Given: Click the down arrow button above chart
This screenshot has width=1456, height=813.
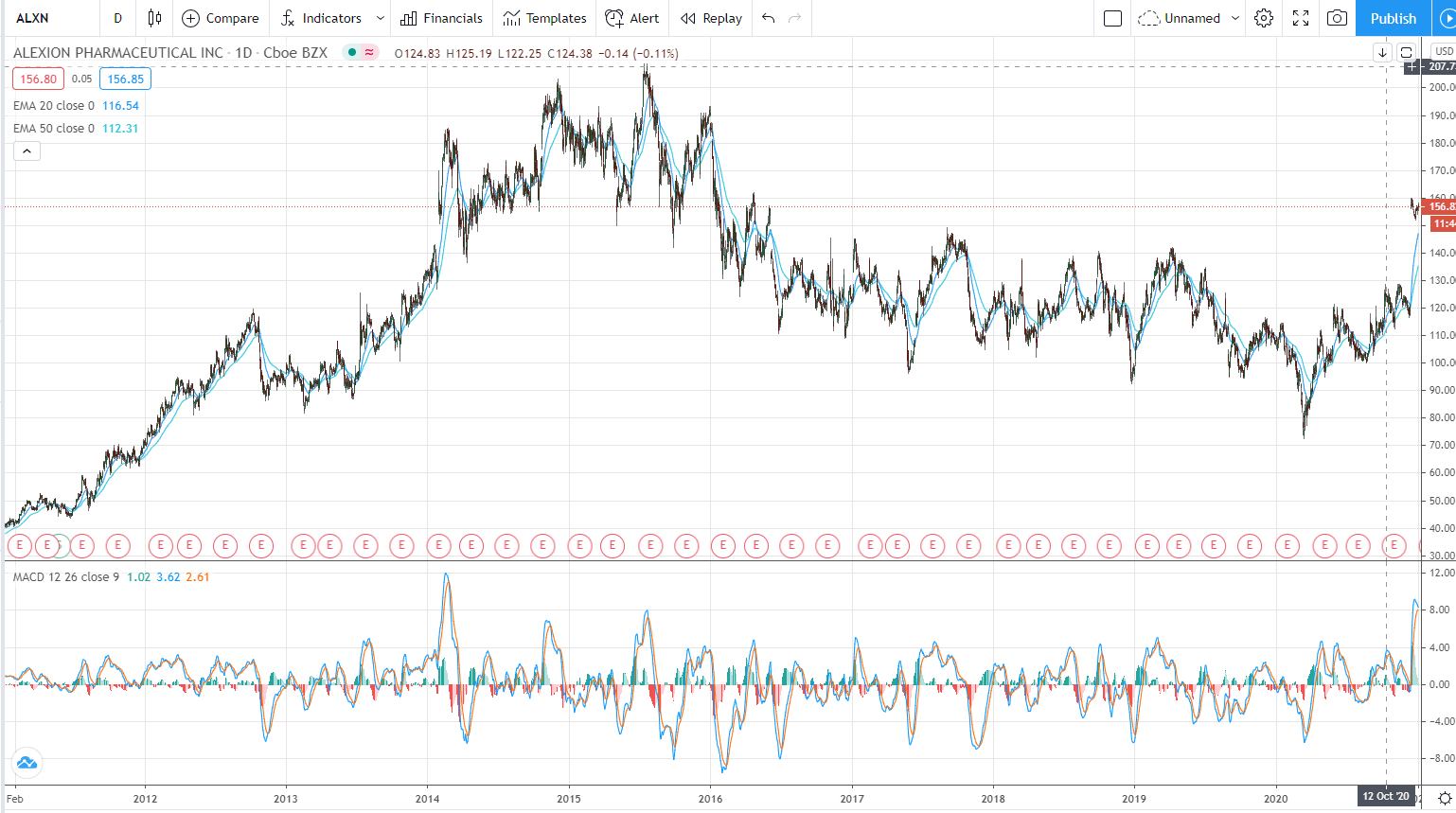Looking at the screenshot, I should [x=1382, y=52].
